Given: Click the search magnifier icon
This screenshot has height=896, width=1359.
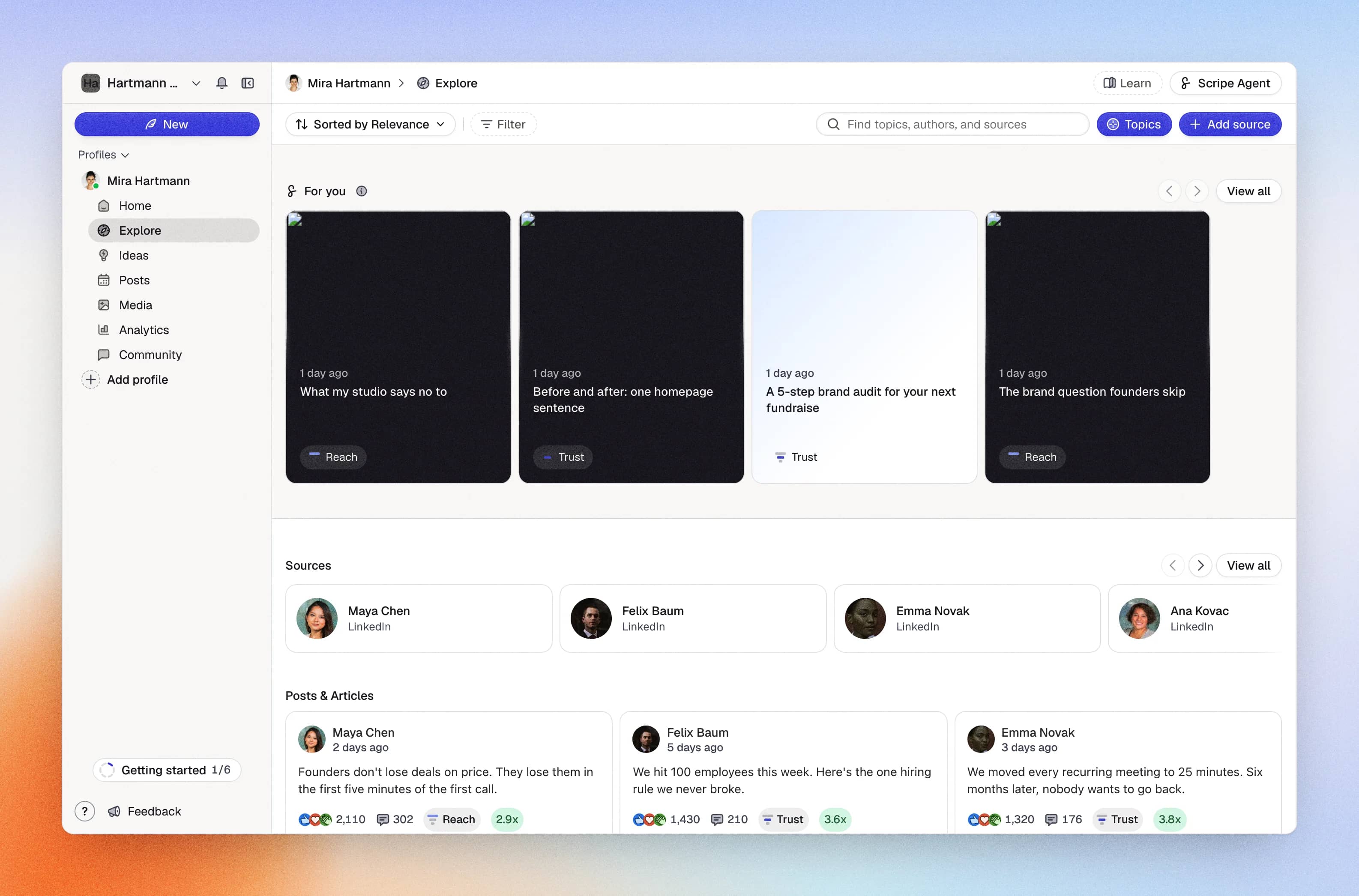Looking at the screenshot, I should [x=833, y=125].
